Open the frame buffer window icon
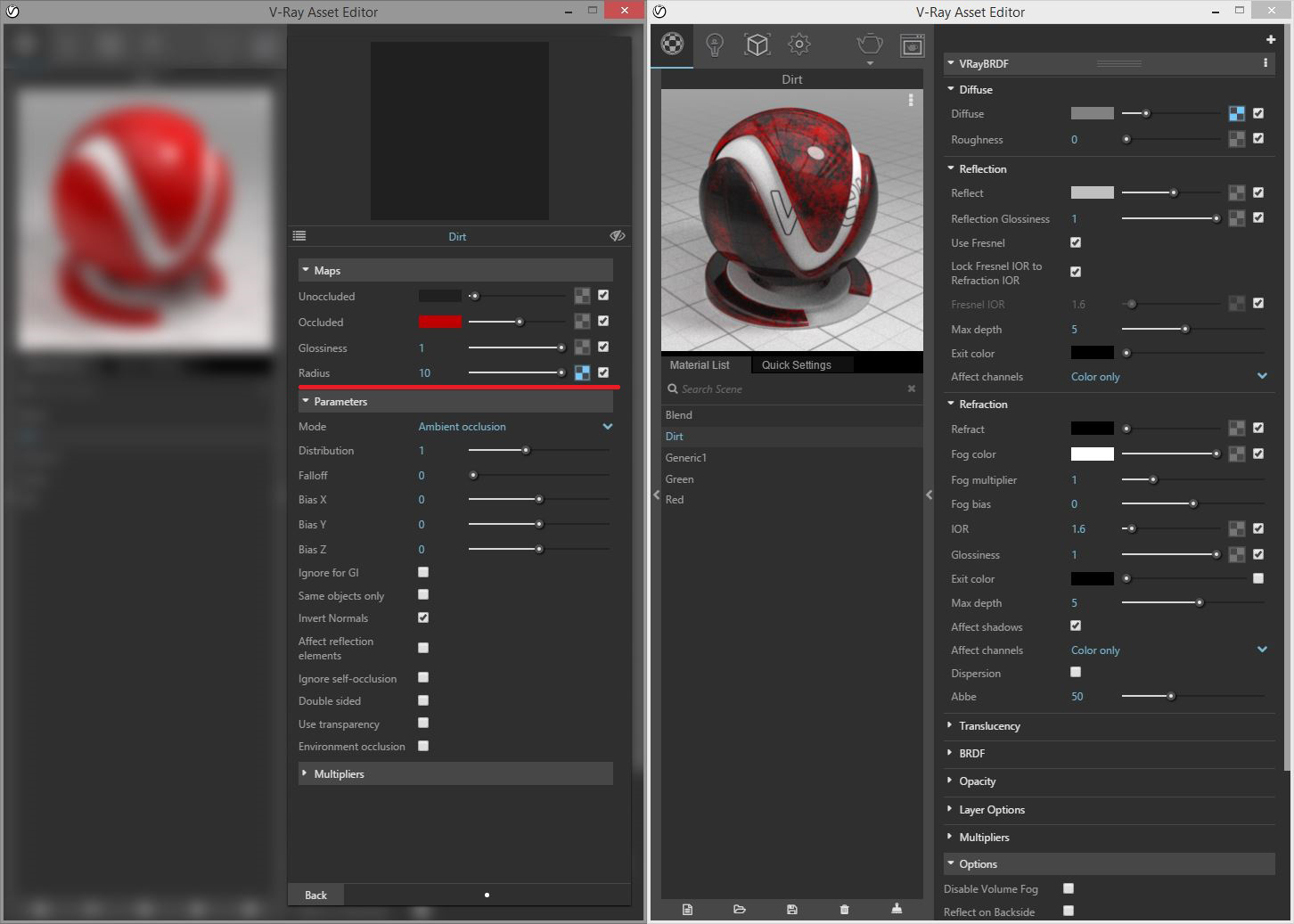The width and height of the screenshot is (1294, 924). pyautogui.click(x=912, y=45)
